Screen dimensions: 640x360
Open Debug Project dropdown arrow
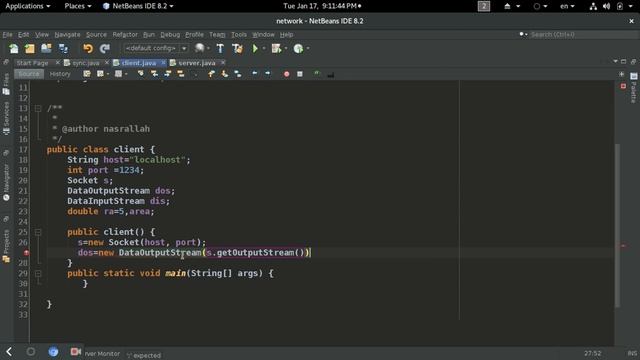tap(286, 49)
